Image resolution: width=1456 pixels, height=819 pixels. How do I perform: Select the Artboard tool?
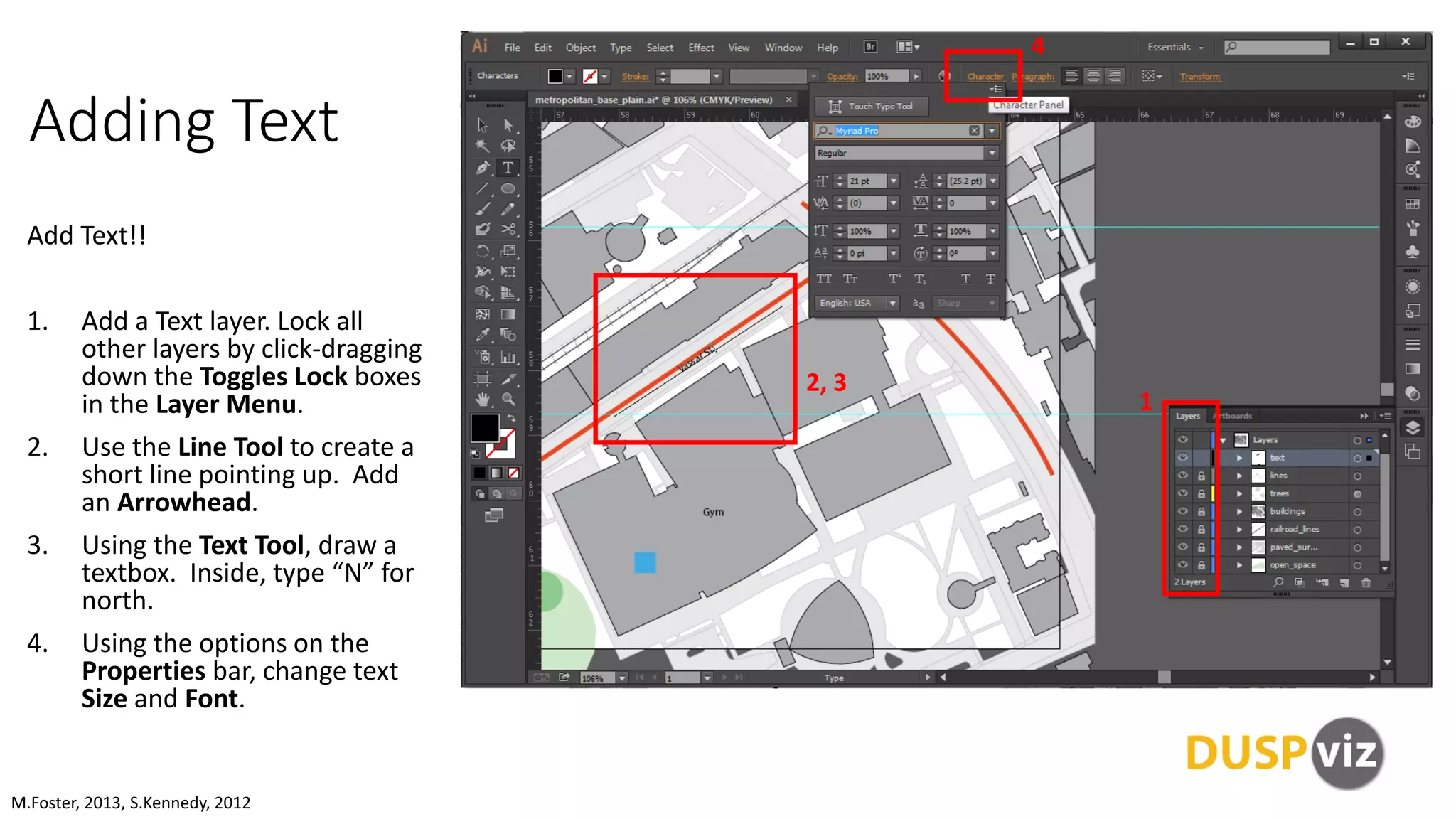(483, 379)
